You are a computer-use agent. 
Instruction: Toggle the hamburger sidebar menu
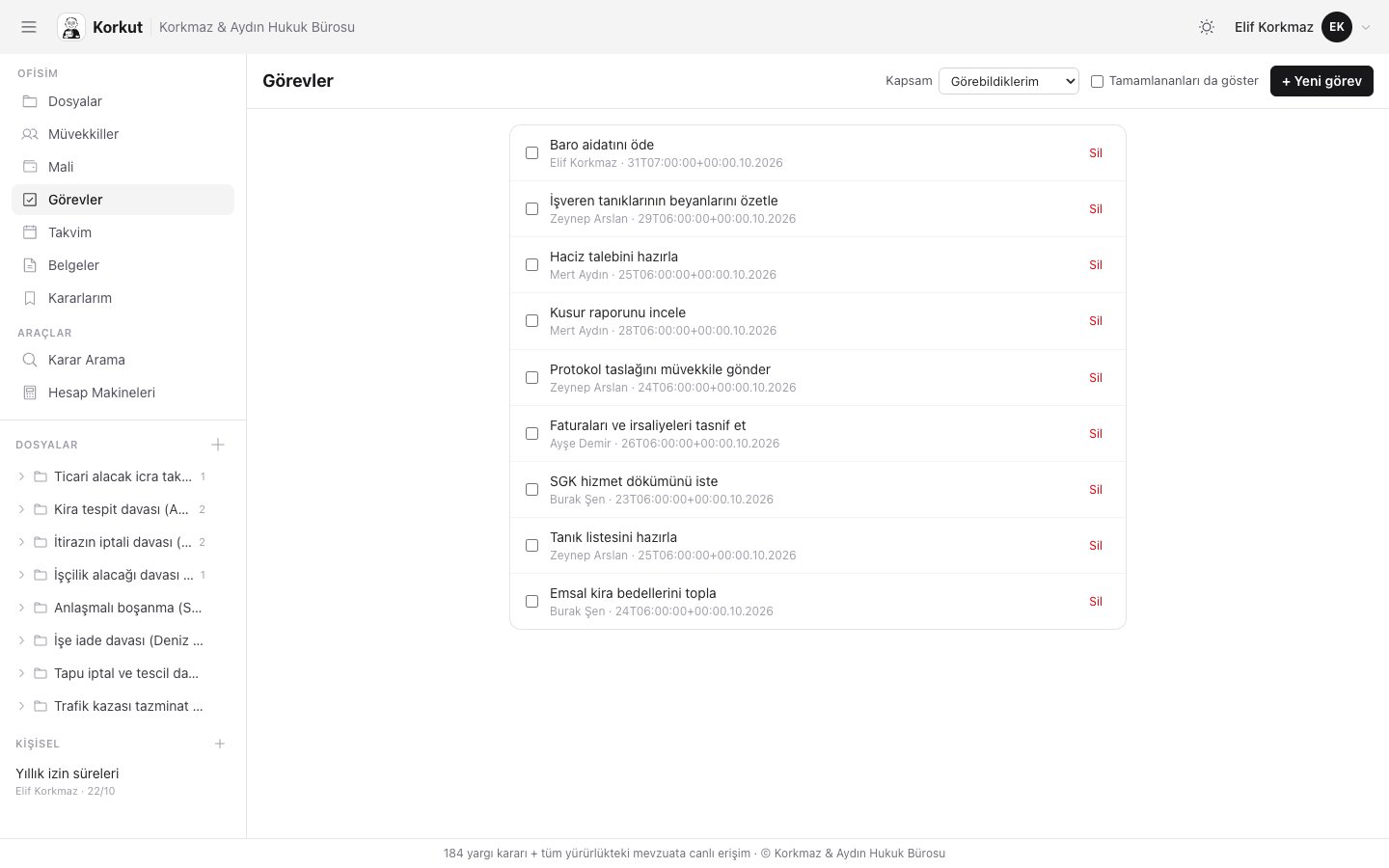click(x=29, y=27)
